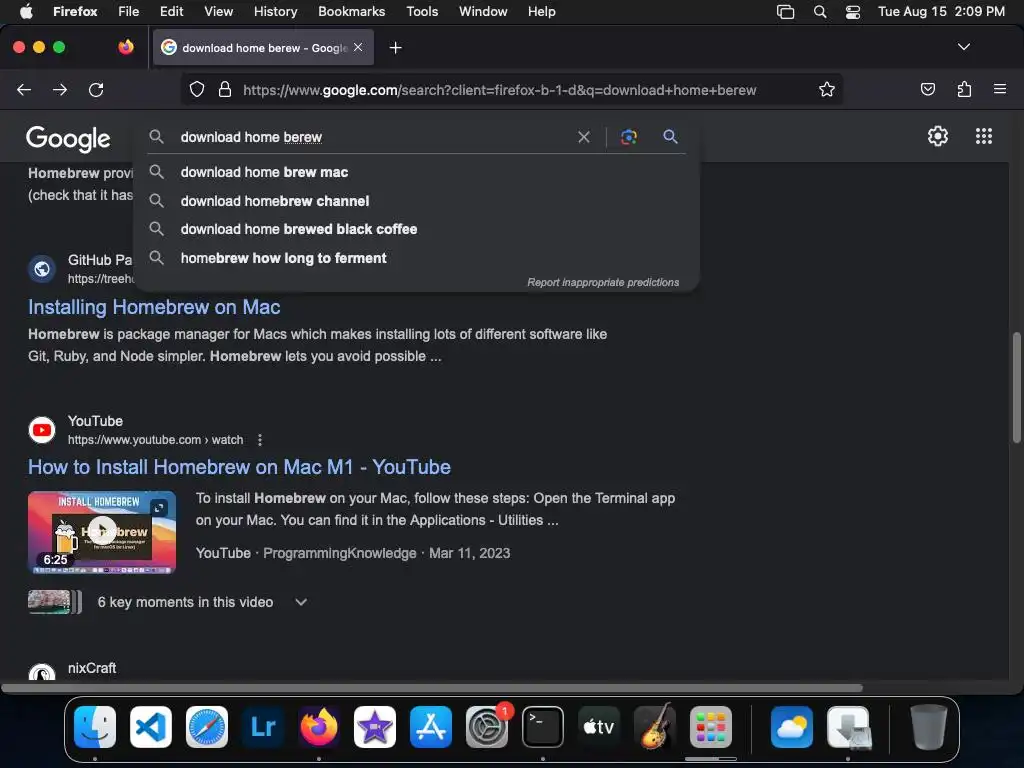The image size is (1024, 768).
Task: Open the Apple menu
Action: click(26, 12)
